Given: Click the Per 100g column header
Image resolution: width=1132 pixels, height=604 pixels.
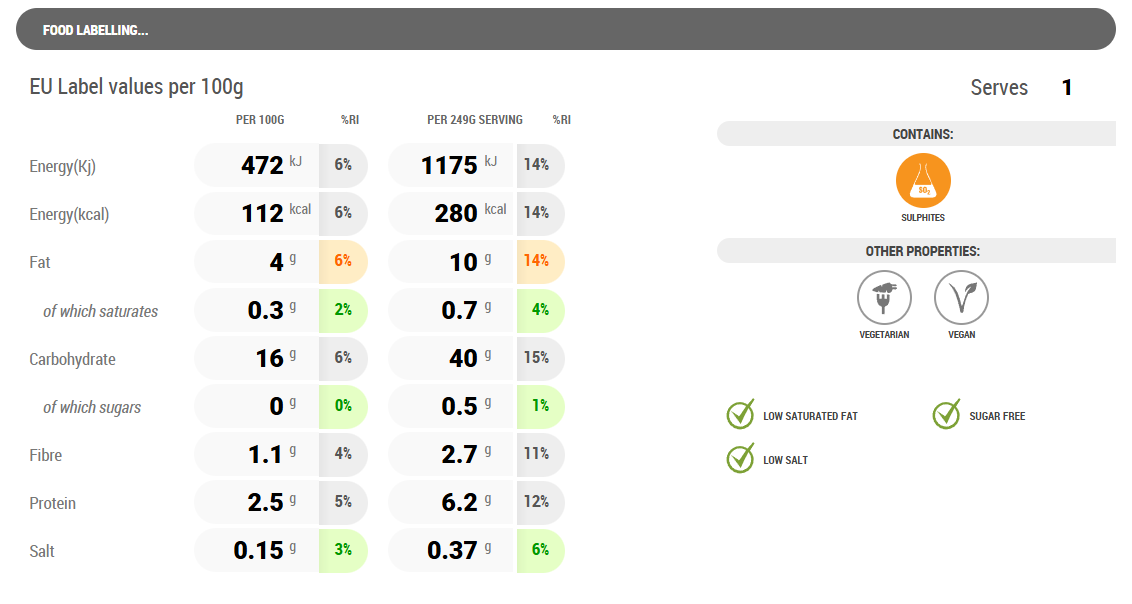Looking at the screenshot, I should [x=260, y=120].
